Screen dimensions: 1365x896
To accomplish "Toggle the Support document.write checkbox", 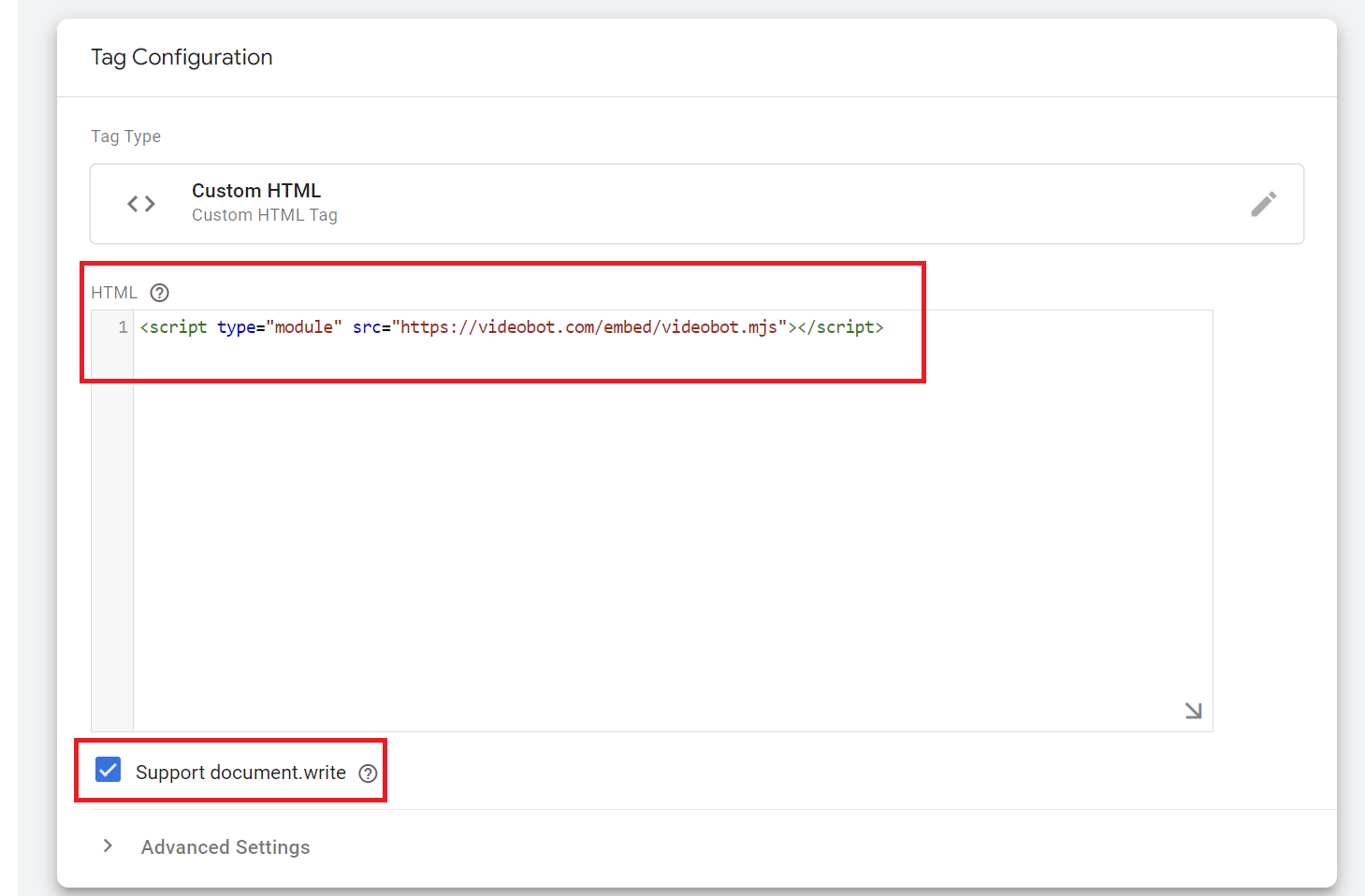I will click(x=109, y=771).
